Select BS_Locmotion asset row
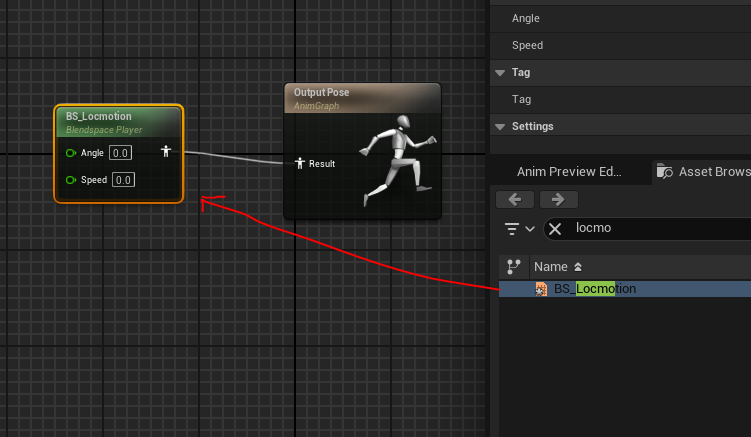 pyautogui.click(x=625, y=289)
